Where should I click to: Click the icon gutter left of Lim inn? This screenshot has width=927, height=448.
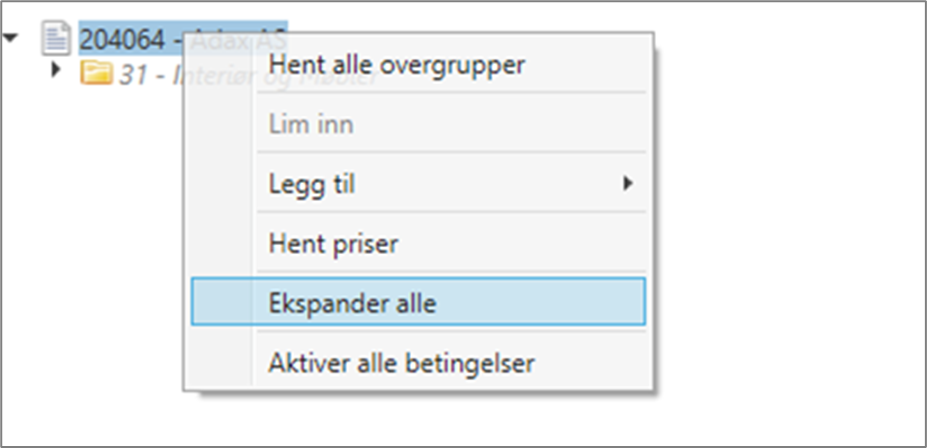click(222, 125)
